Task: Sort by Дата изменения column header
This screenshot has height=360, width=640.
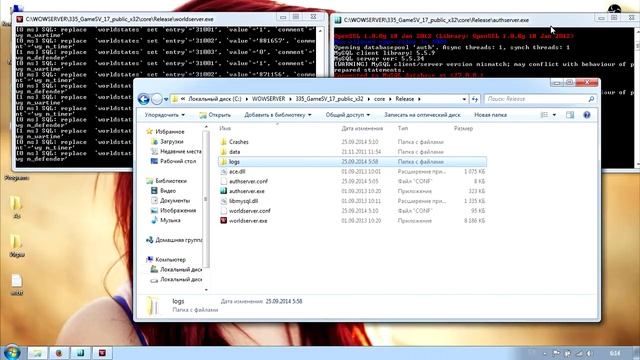Action: [x=362, y=128]
